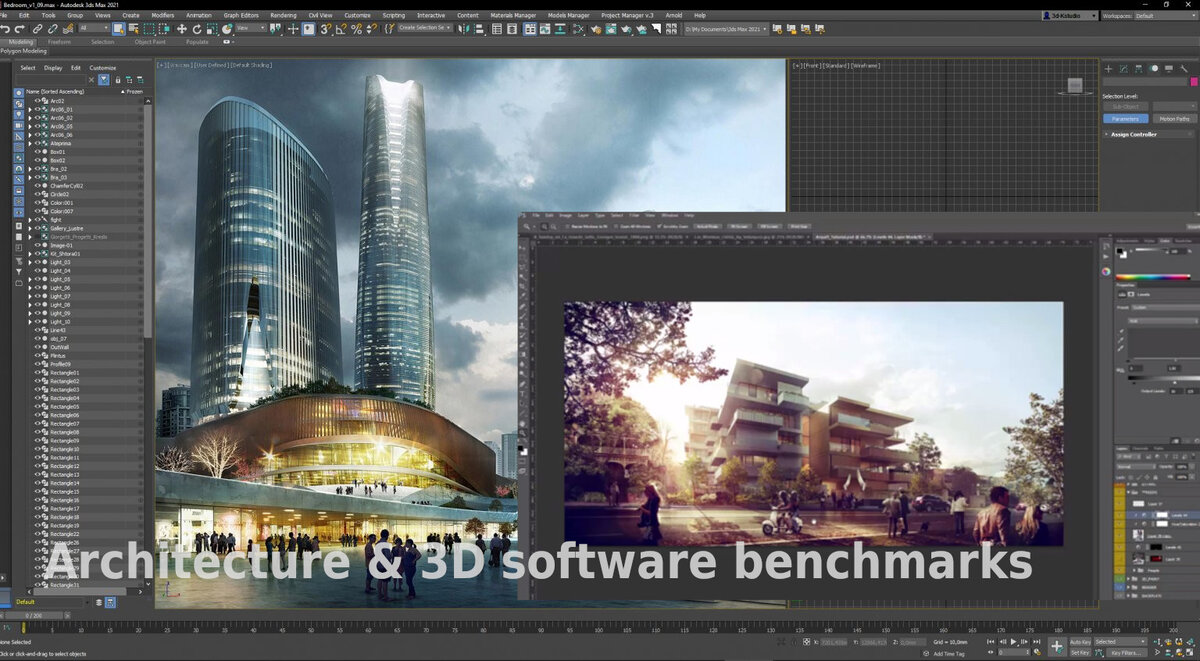This screenshot has width=1200, height=661.
Task: Toggle Scene Explorer filter funnel icon
Action: pos(104,79)
